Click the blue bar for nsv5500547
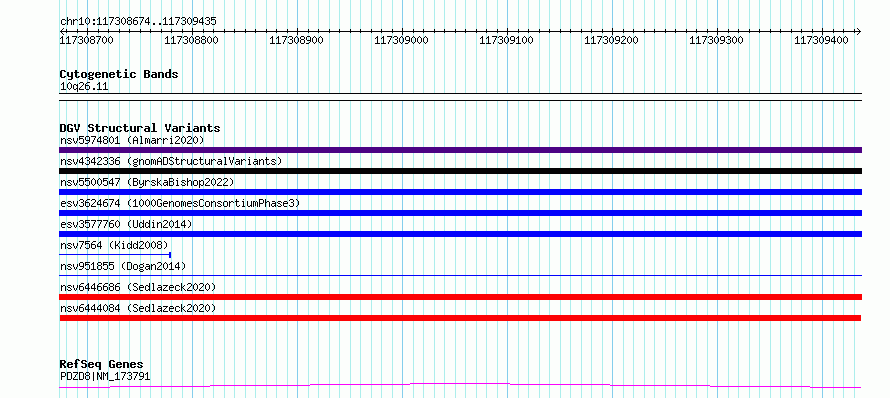 click(x=460, y=192)
